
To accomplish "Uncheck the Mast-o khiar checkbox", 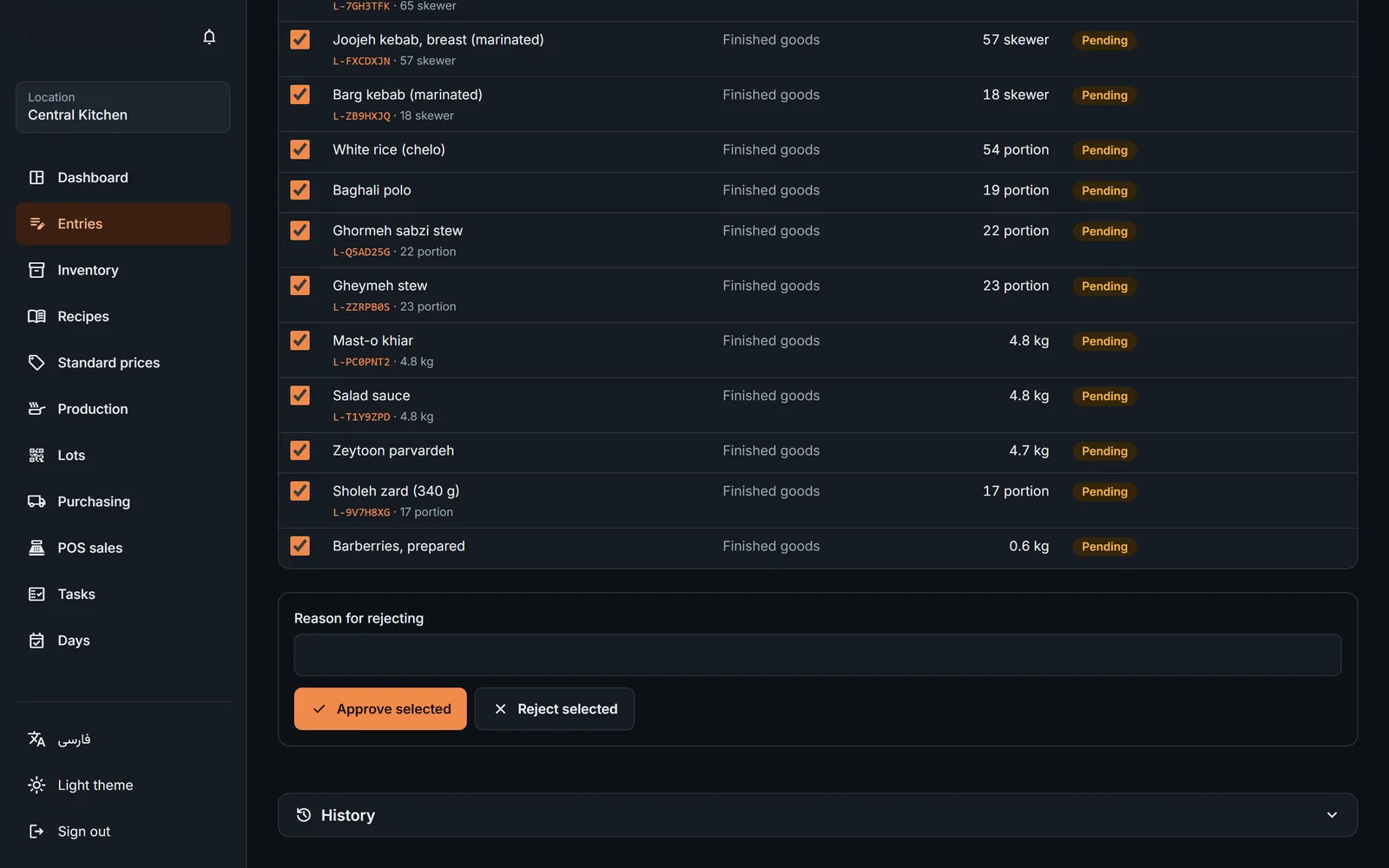I will tap(300, 340).
